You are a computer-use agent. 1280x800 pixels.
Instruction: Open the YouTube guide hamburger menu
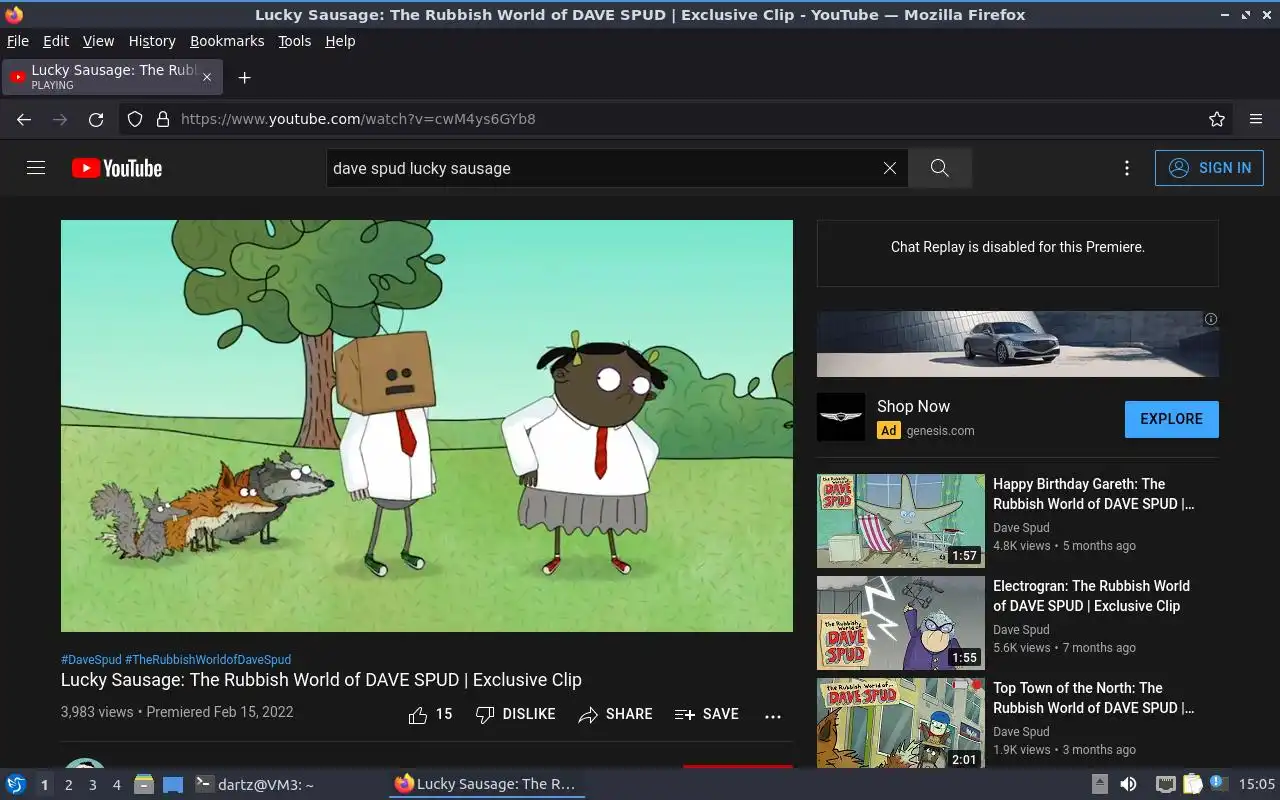click(36, 168)
